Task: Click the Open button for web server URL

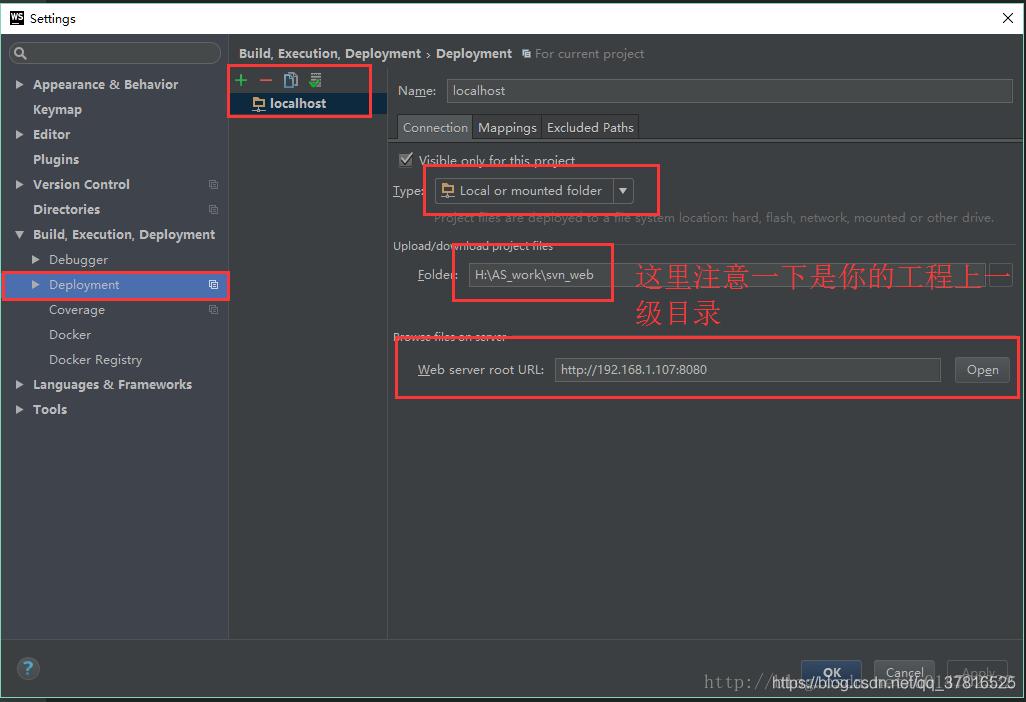Action: 982,370
